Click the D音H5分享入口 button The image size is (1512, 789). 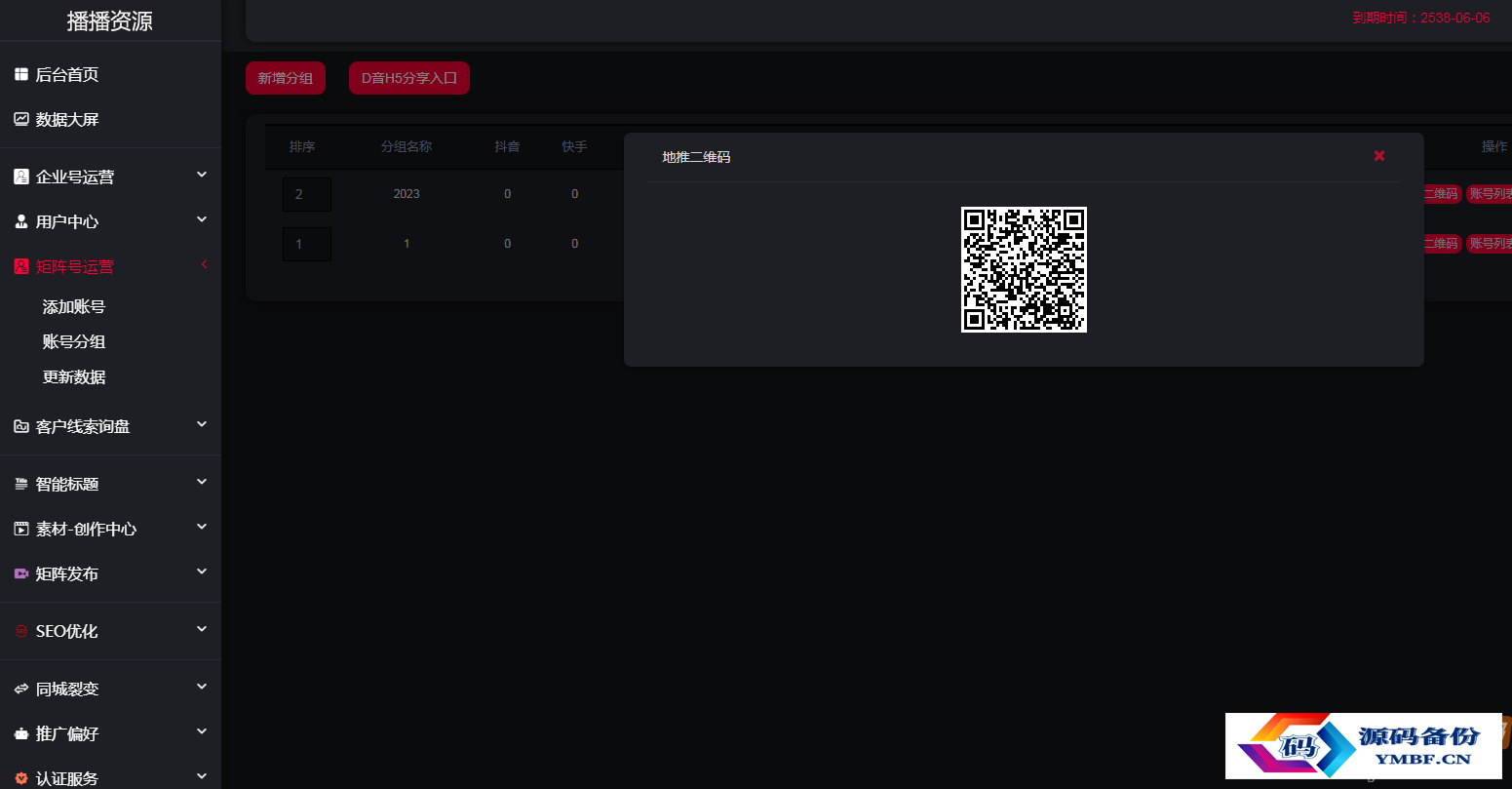[x=409, y=78]
